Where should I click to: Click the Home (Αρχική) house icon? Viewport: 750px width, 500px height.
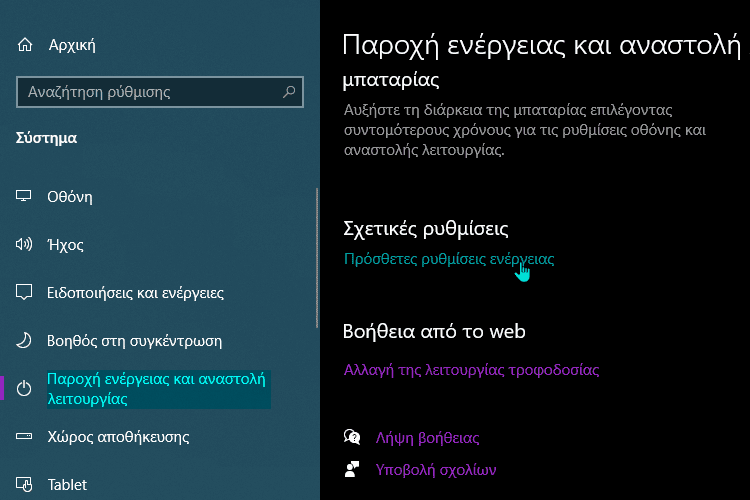point(25,45)
